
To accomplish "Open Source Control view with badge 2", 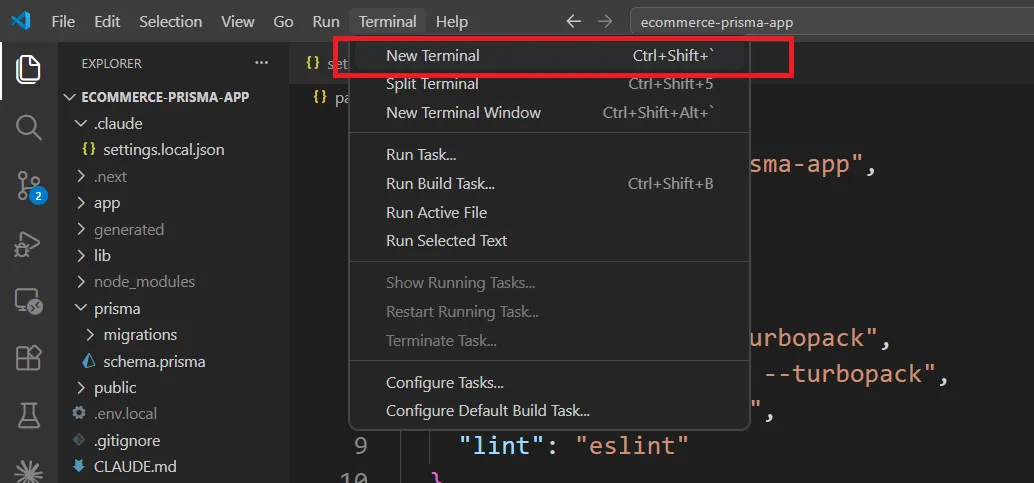I will (29, 186).
